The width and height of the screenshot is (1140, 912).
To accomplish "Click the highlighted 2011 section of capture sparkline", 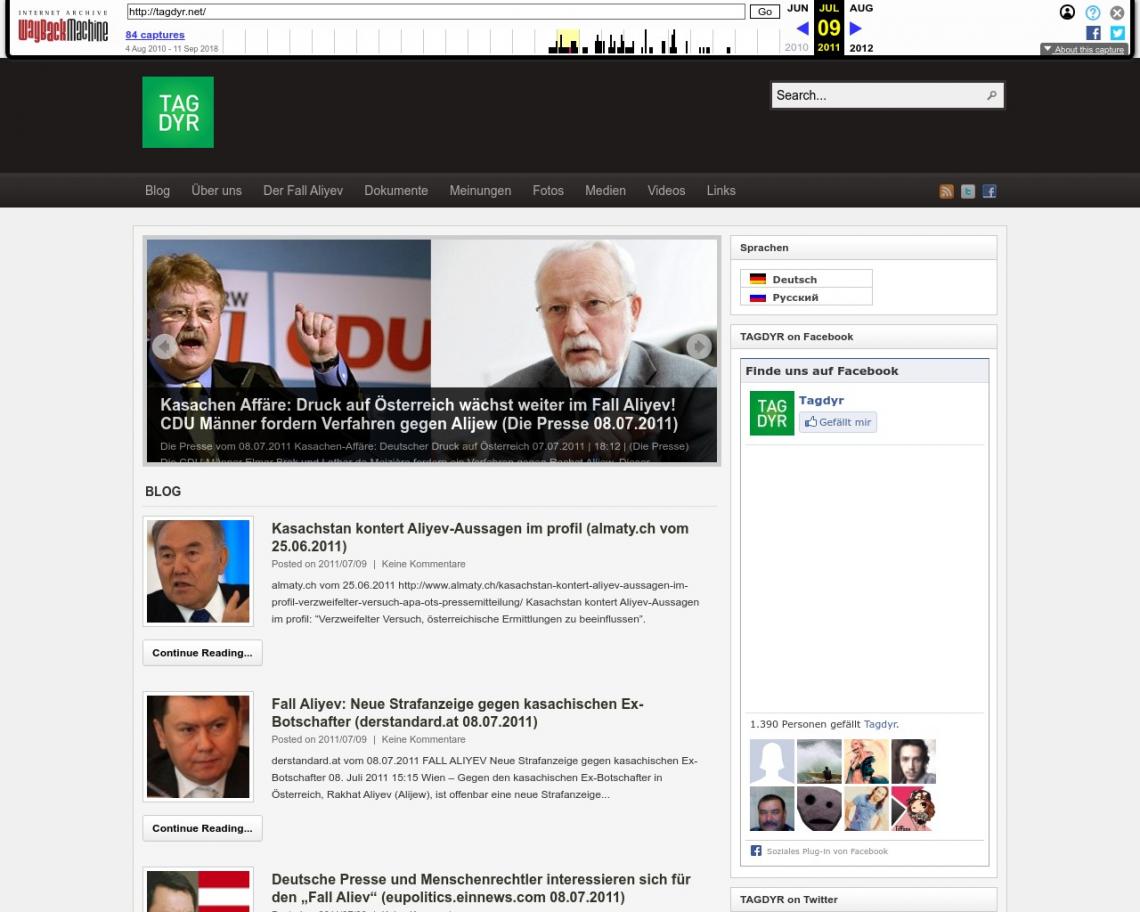I will 568,41.
